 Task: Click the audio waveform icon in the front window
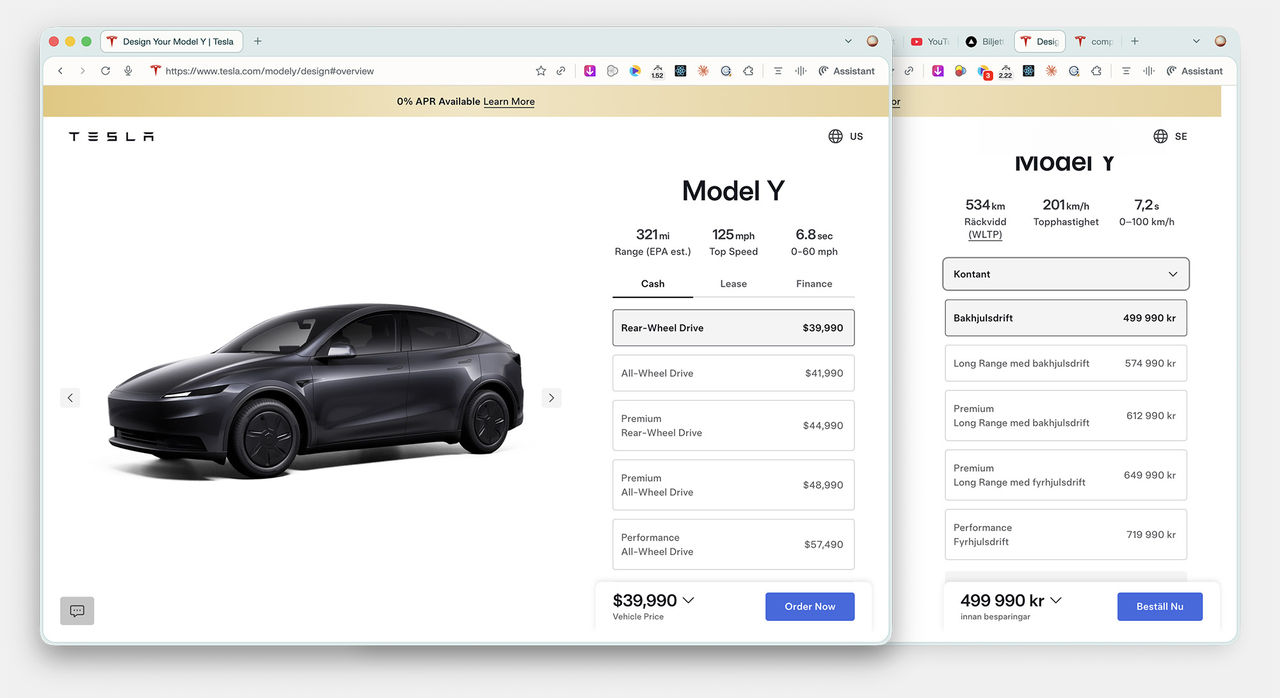(800, 71)
